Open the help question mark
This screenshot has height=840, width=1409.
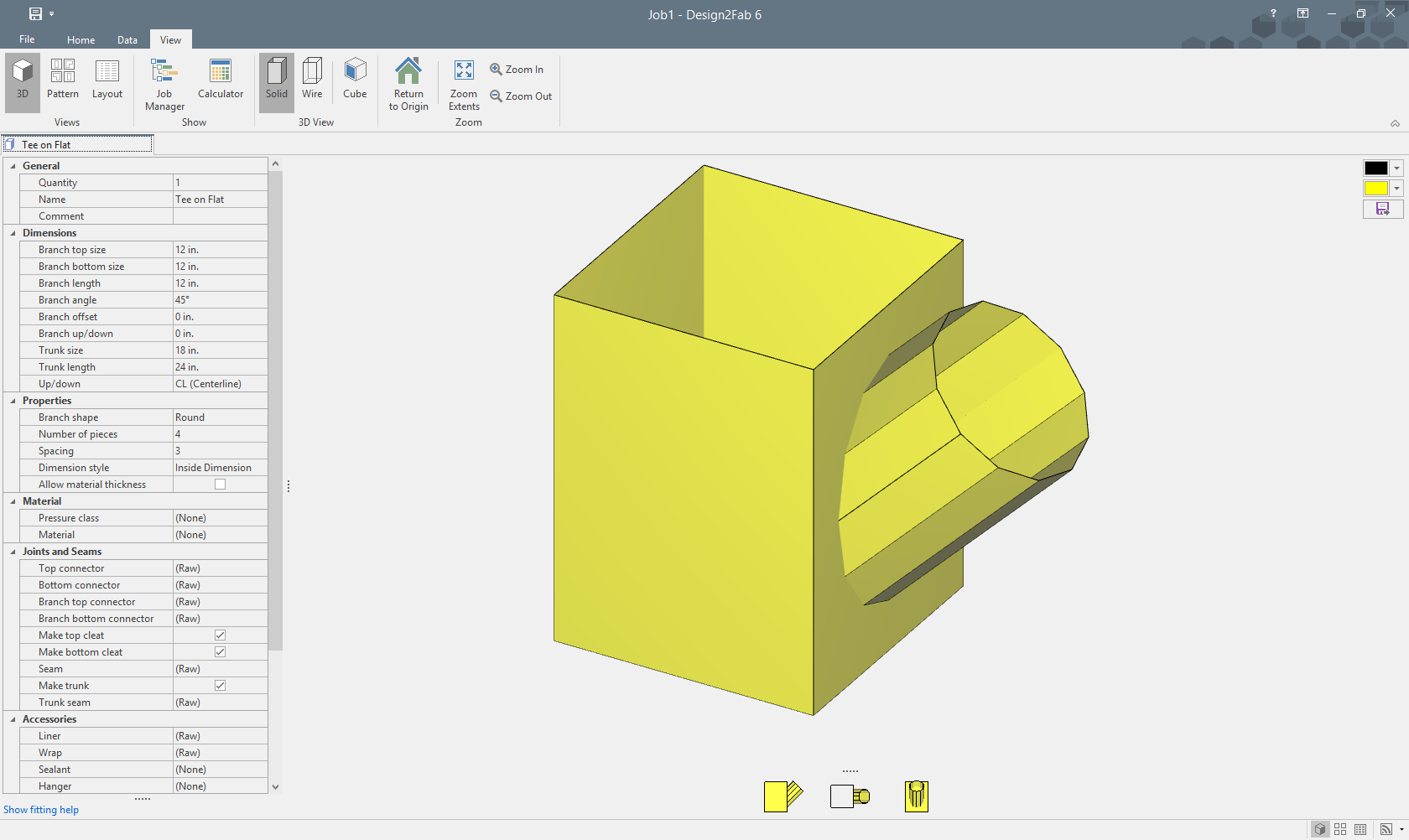(1273, 13)
